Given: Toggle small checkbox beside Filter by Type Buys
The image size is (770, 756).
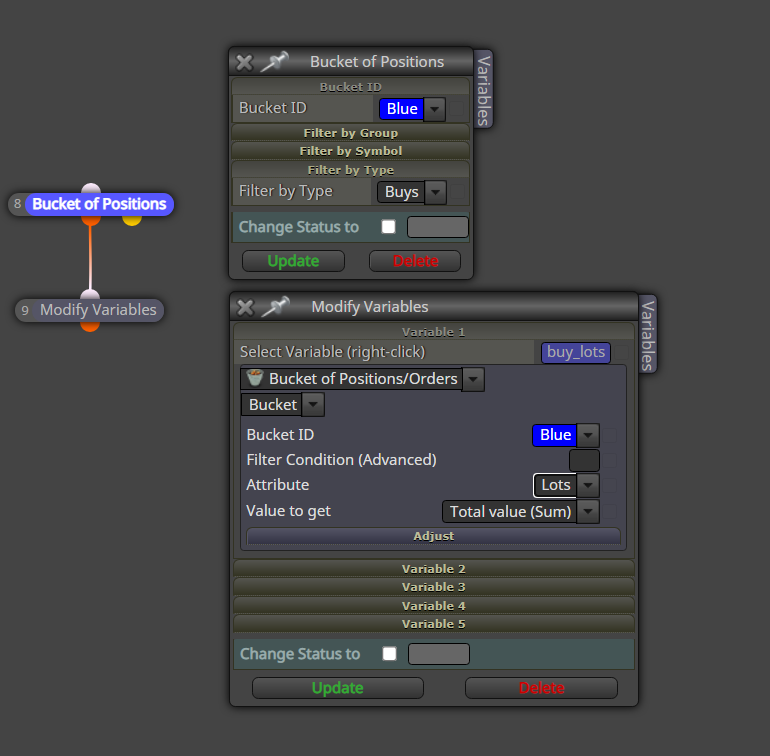Looking at the screenshot, I should (458, 192).
